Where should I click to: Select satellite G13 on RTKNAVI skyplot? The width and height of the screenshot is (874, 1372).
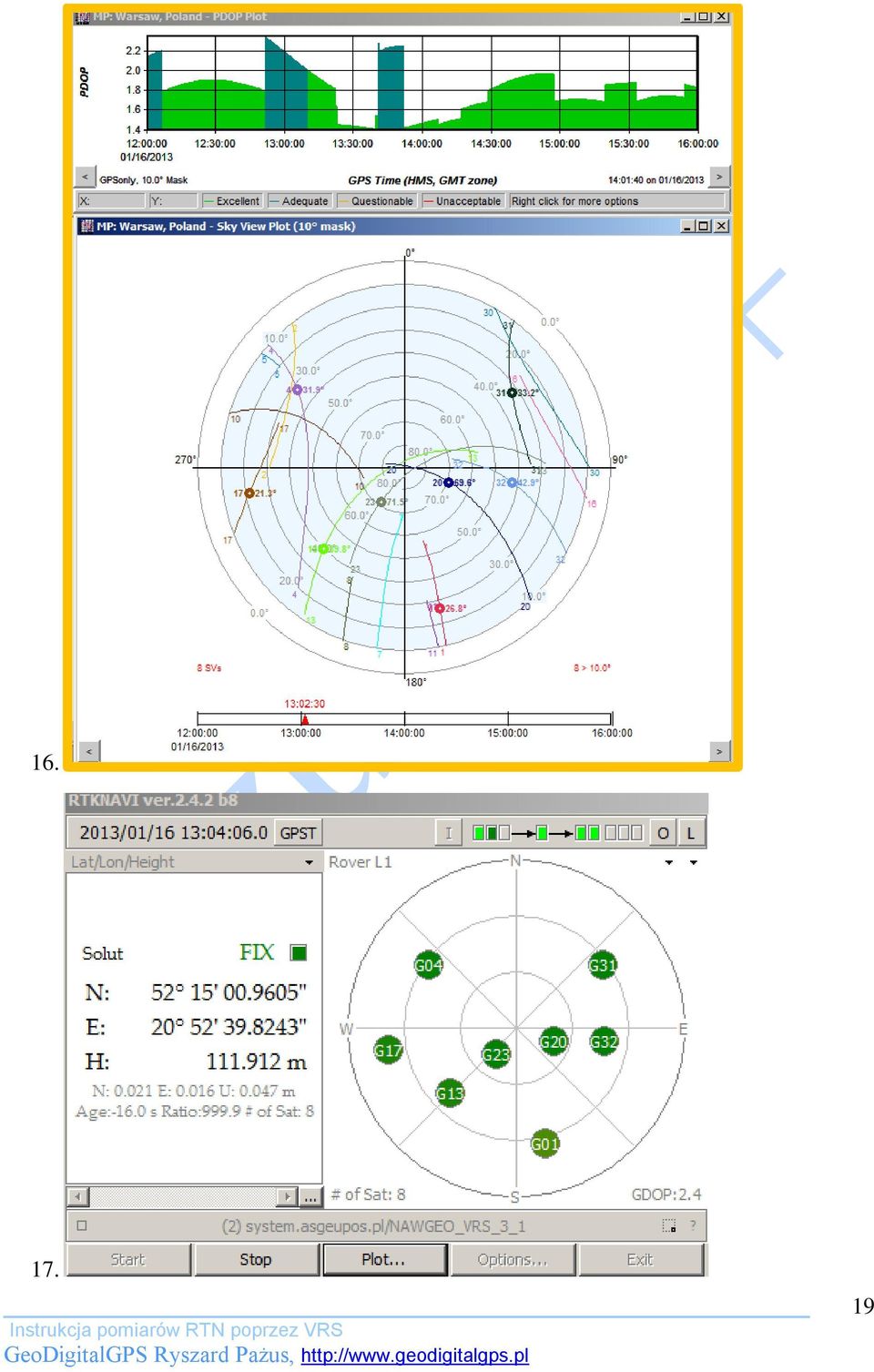click(x=450, y=1093)
